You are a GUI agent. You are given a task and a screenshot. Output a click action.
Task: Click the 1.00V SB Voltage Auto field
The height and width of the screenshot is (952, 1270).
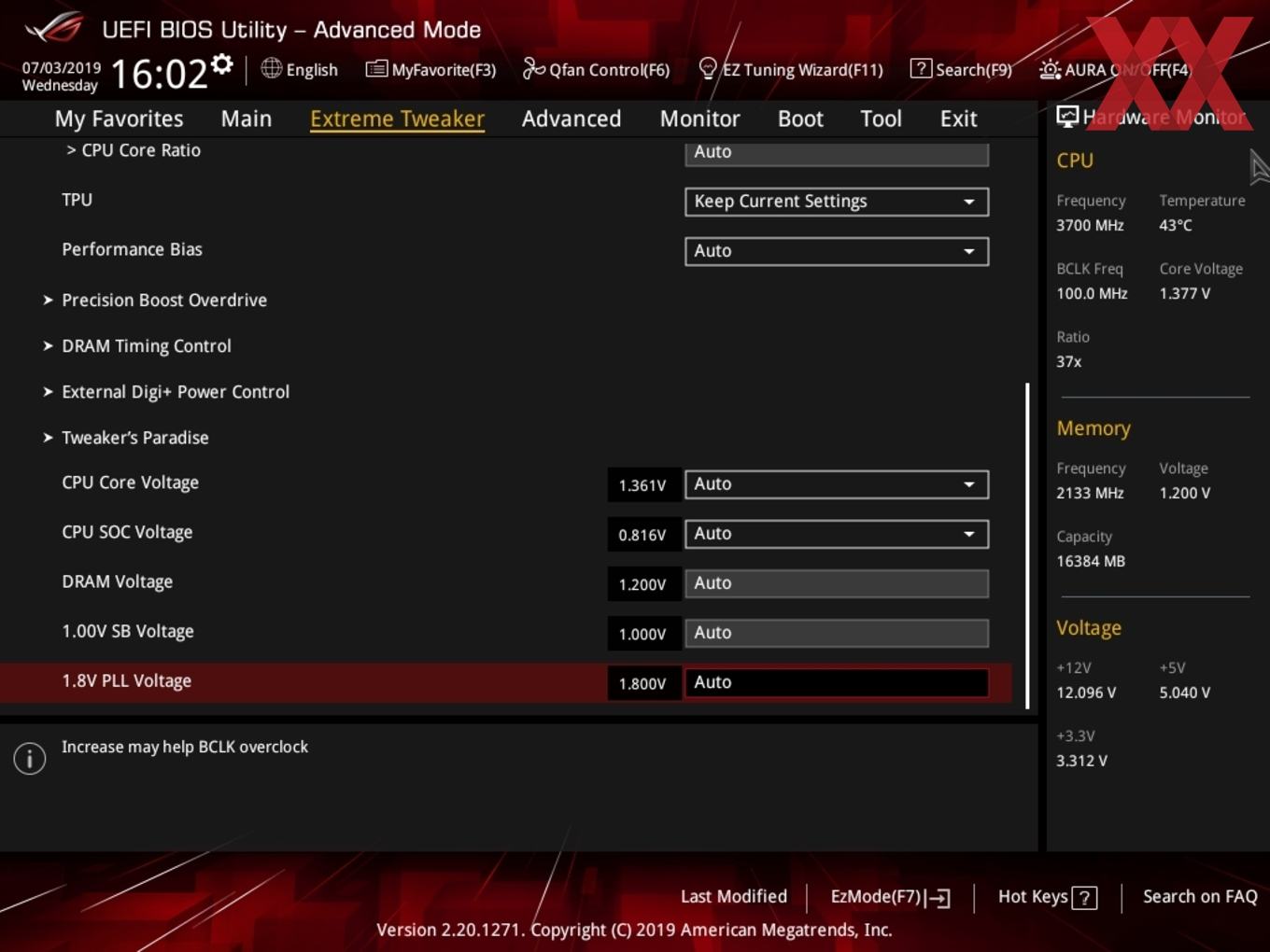click(x=837, y=633)
